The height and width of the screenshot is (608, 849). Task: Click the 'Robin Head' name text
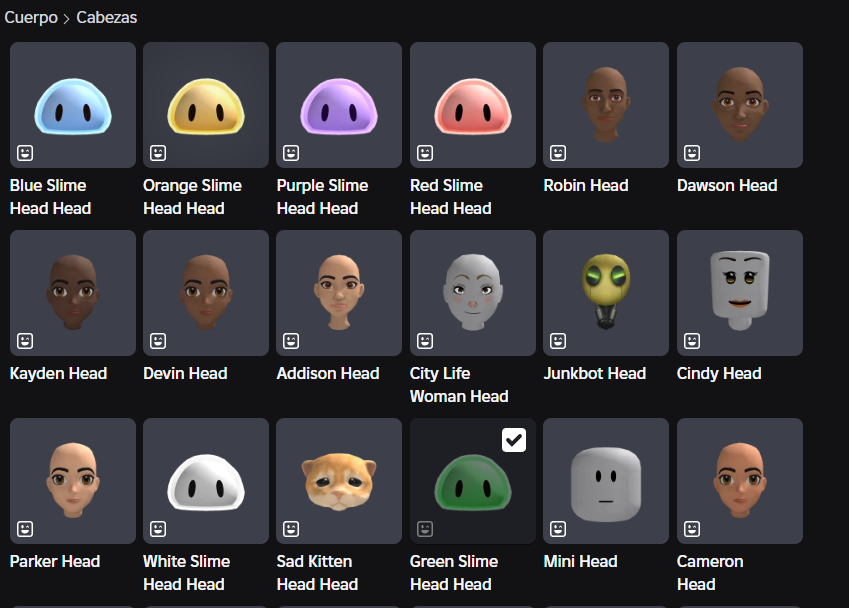(x=586, y=185)
